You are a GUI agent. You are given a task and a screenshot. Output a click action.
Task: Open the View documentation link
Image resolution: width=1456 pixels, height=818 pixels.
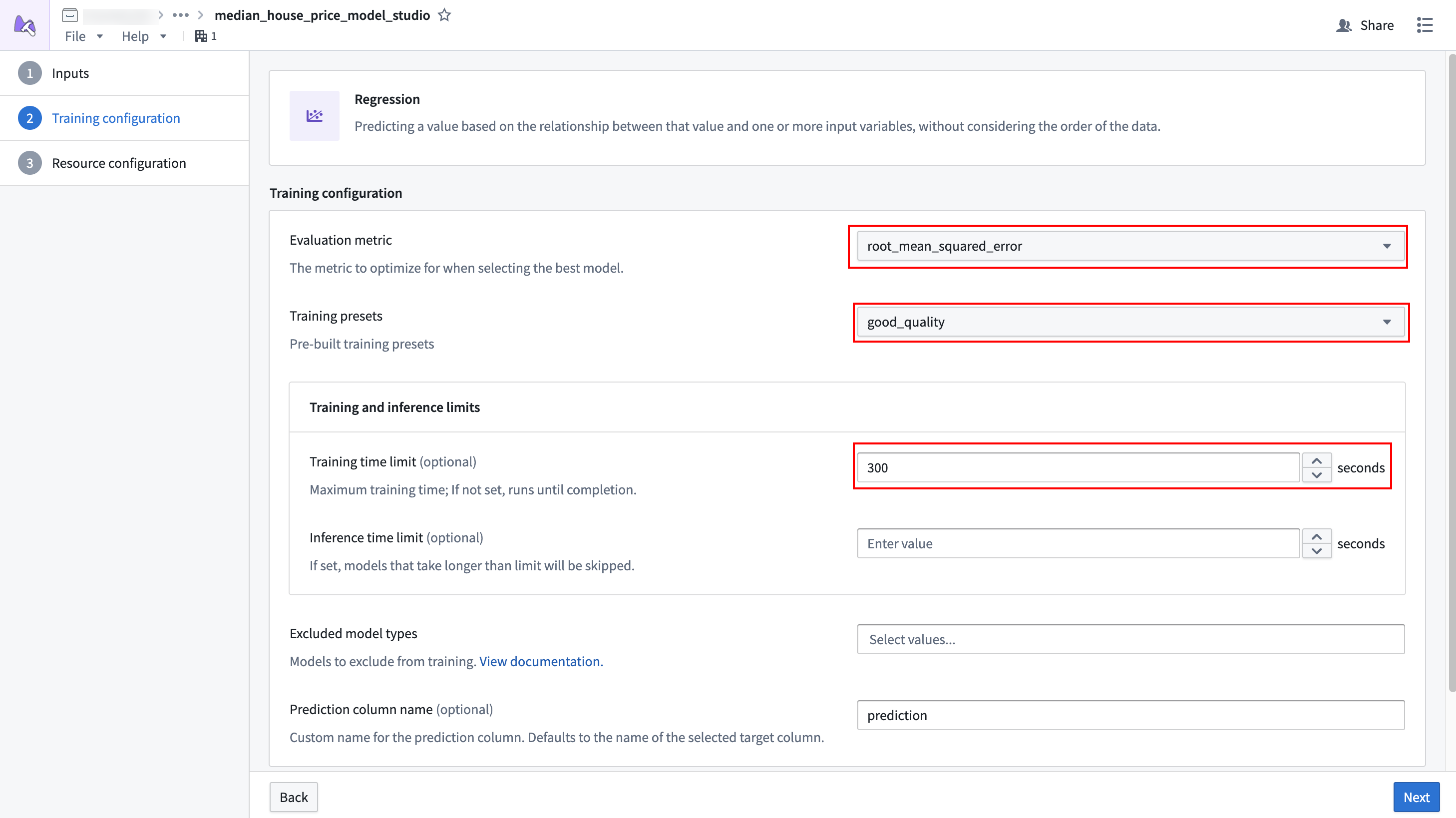coord(541,661)
